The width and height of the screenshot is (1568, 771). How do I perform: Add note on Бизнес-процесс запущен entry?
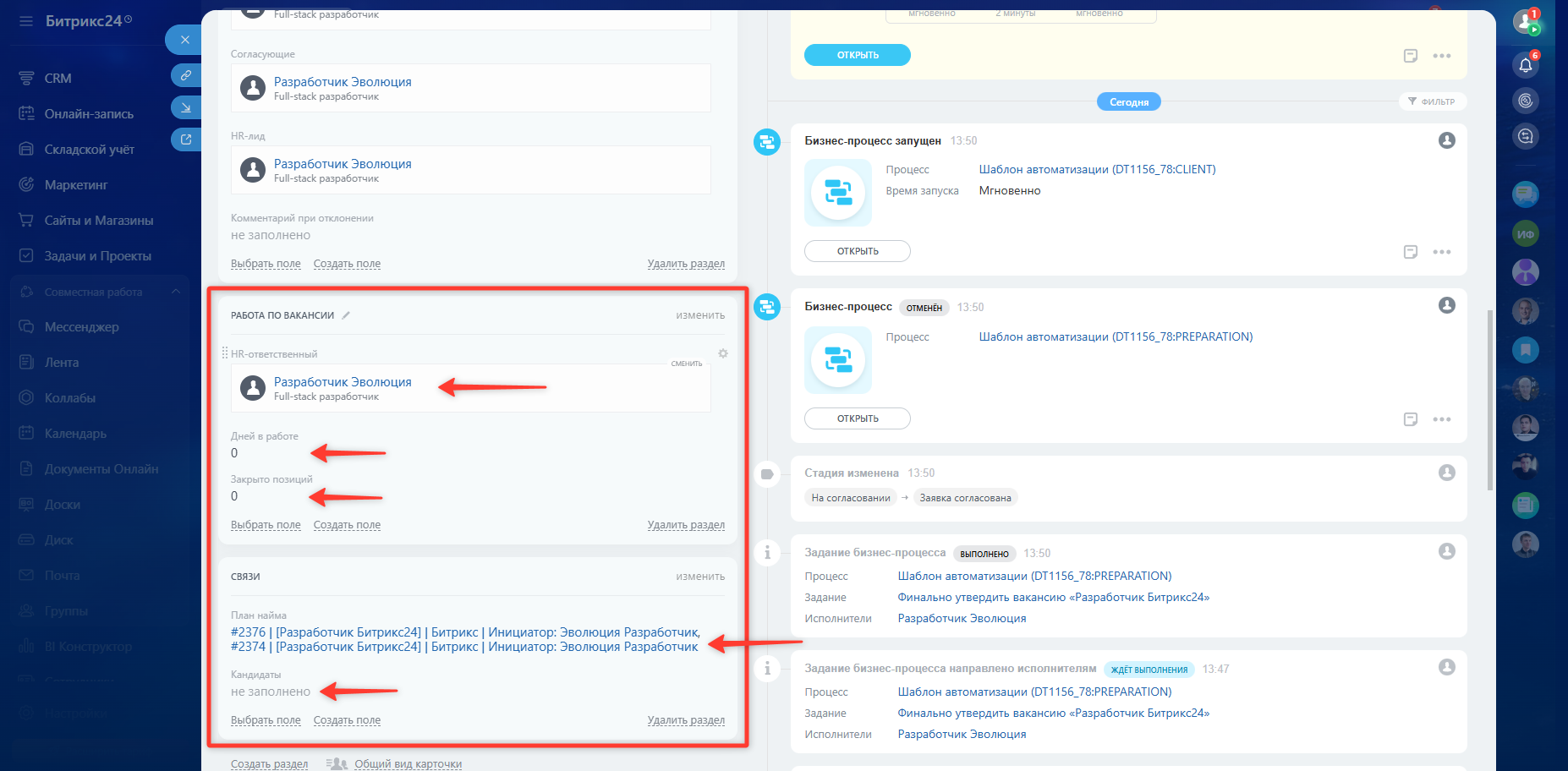(1411, 252)
